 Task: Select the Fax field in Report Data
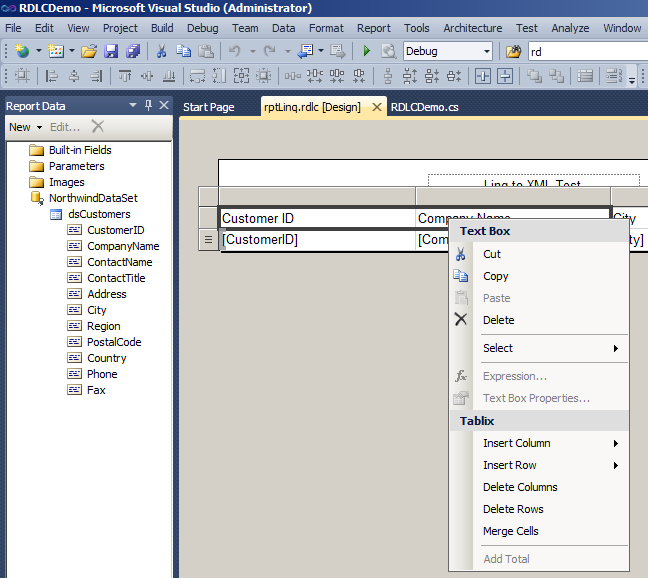[96, 390]
